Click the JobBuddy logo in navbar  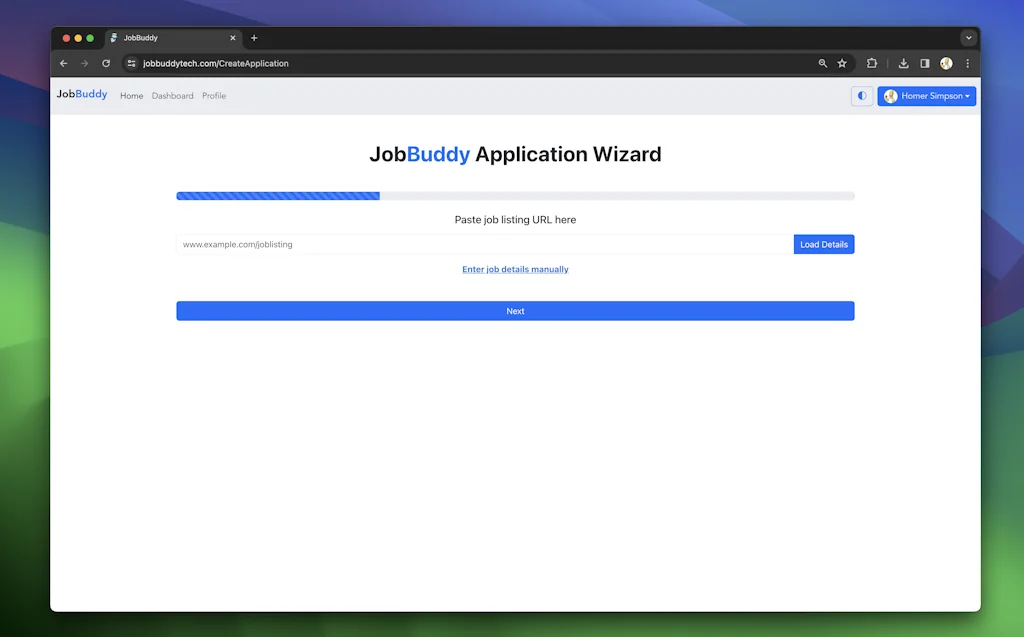(82, 95)
